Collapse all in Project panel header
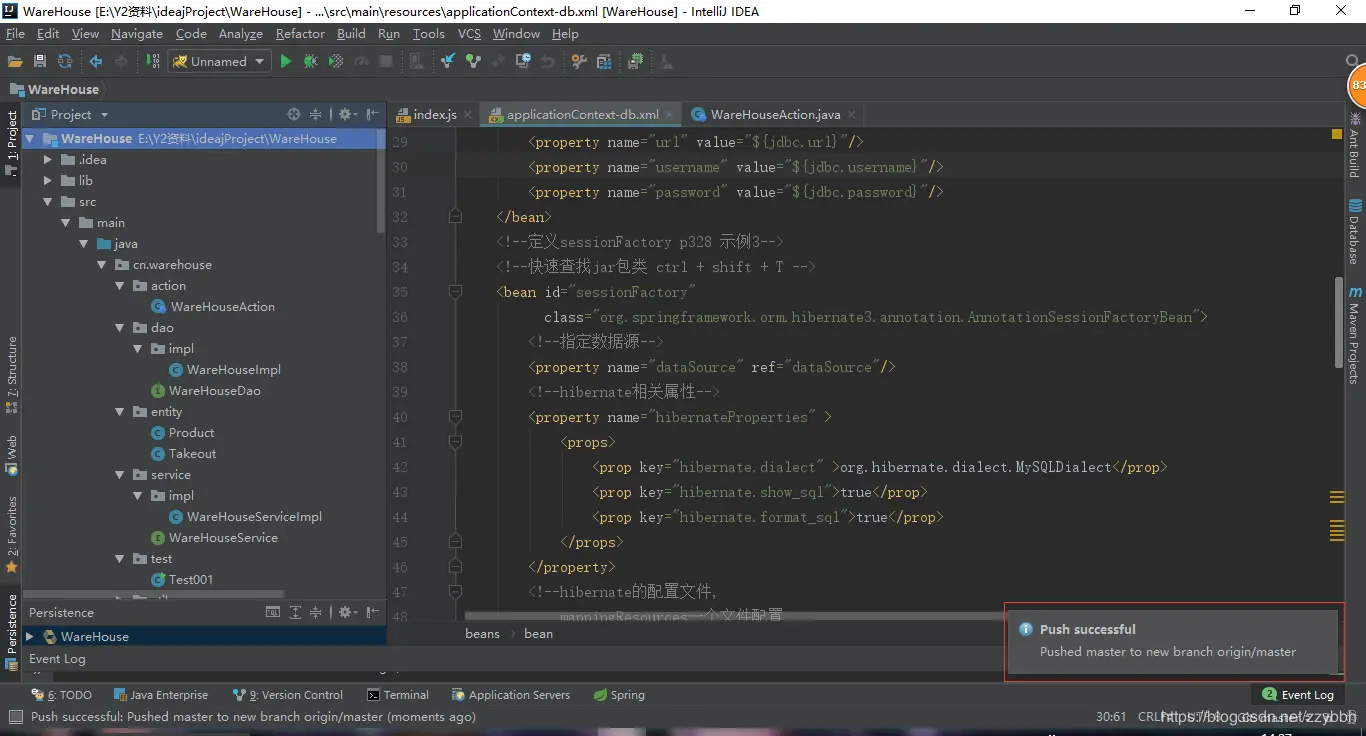1366x736 pixels. 315,114
